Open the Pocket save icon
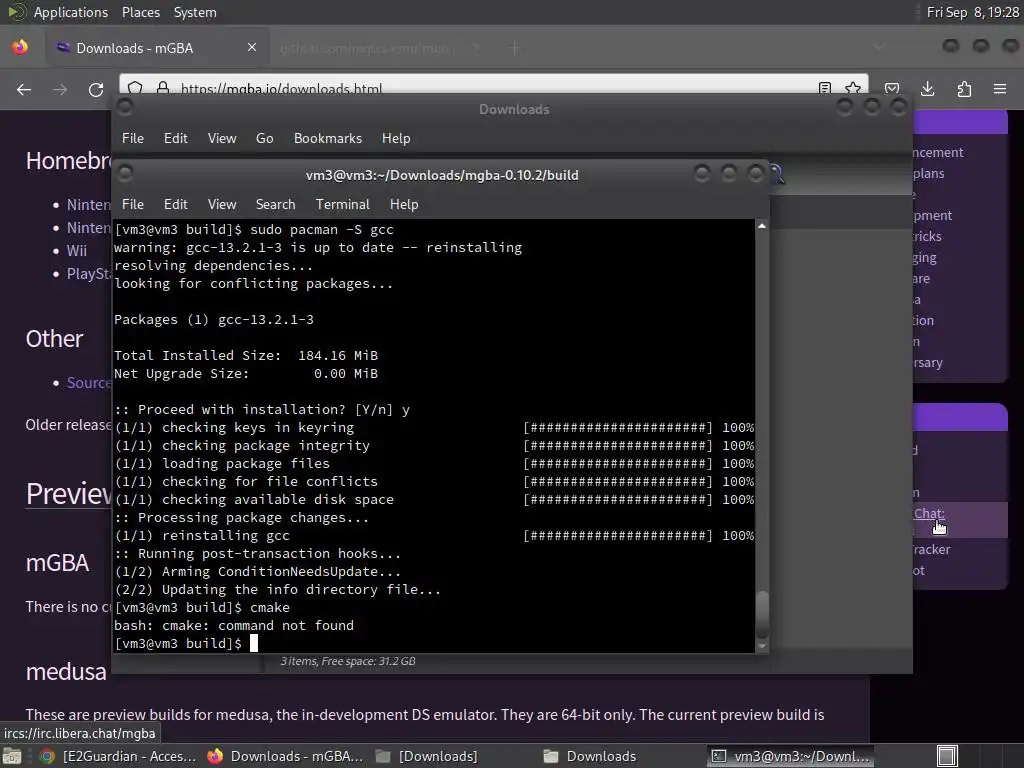This screenshot has height=768, width=1024. click(x=892, y=89)
